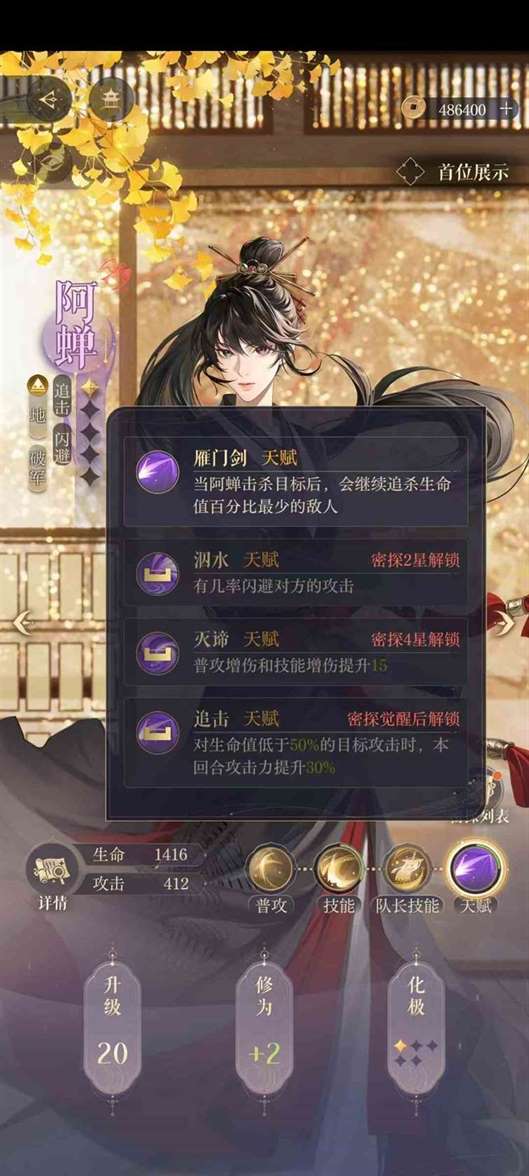Open the home pavilion icon
This screenshot has width=529, height=1176.
110,98
